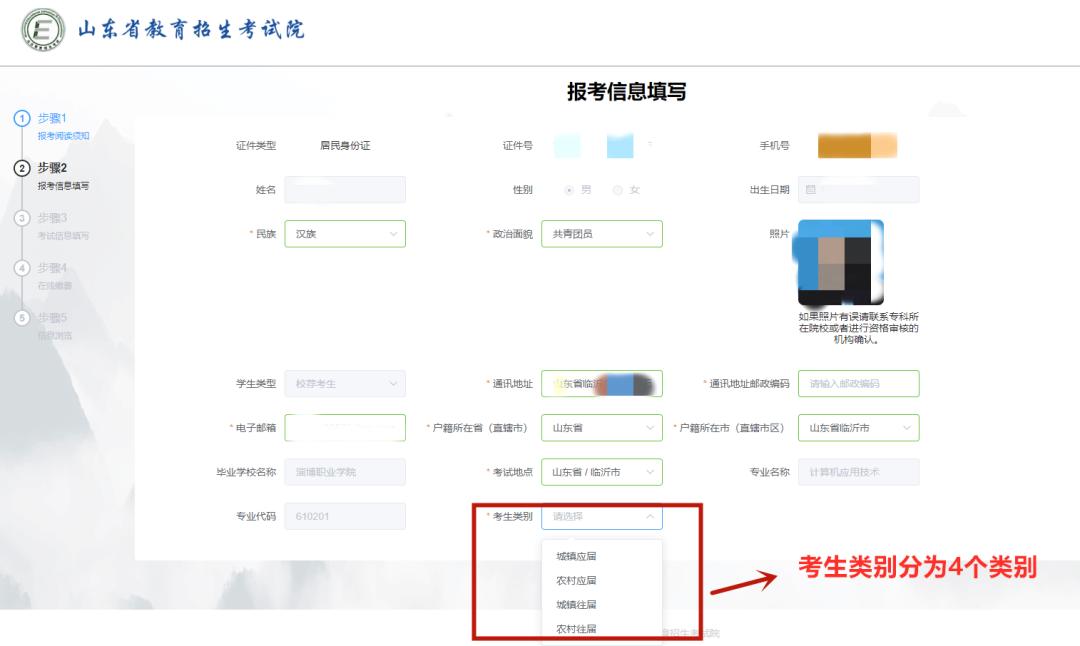Click the step 4 circle icon
The height and width of the screenshot is (646, 1080).
pyautogui.click(x=22, y=266)
